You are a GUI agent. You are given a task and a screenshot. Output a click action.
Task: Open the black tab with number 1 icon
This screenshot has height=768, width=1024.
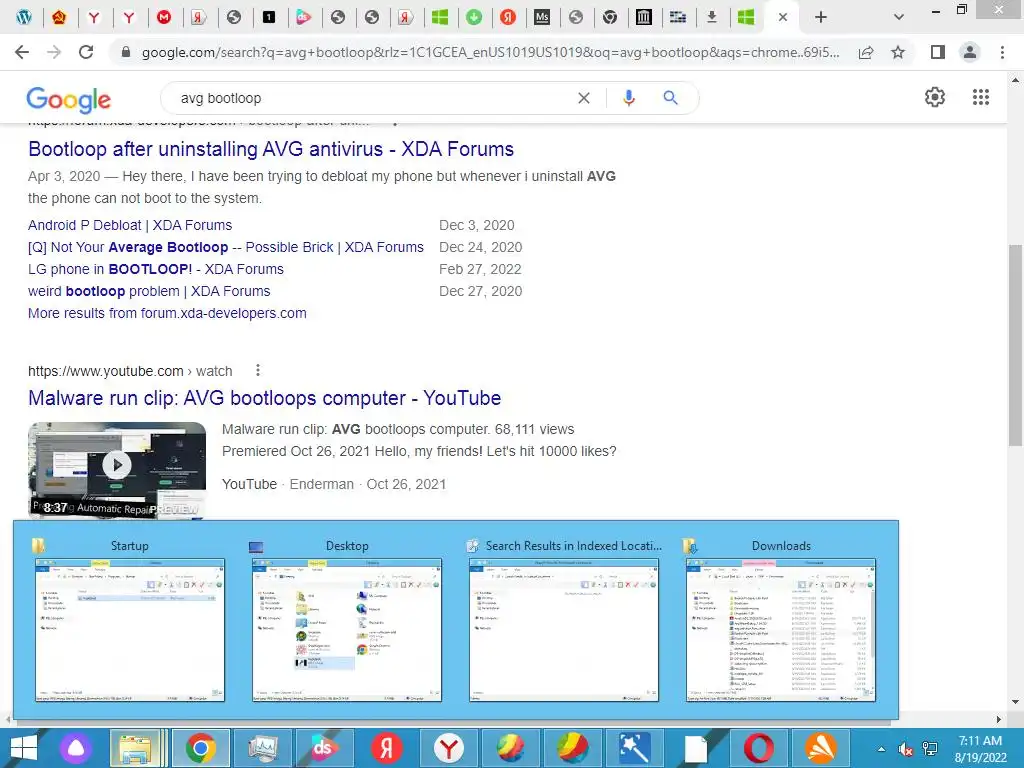pos(268,17)
